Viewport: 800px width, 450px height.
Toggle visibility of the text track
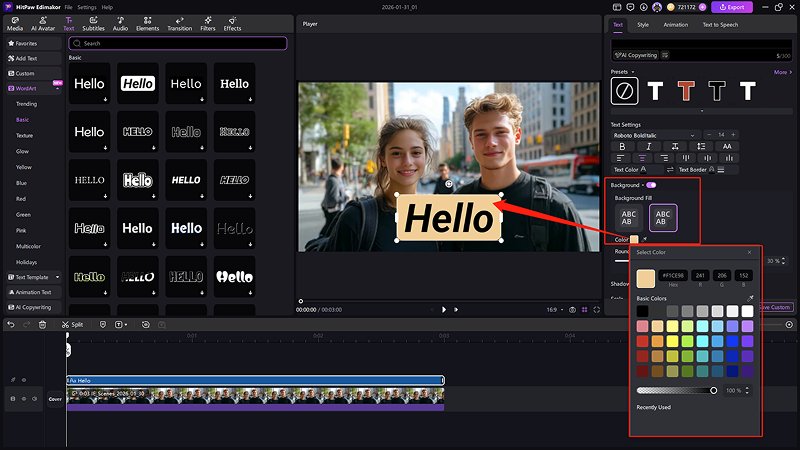23,380
